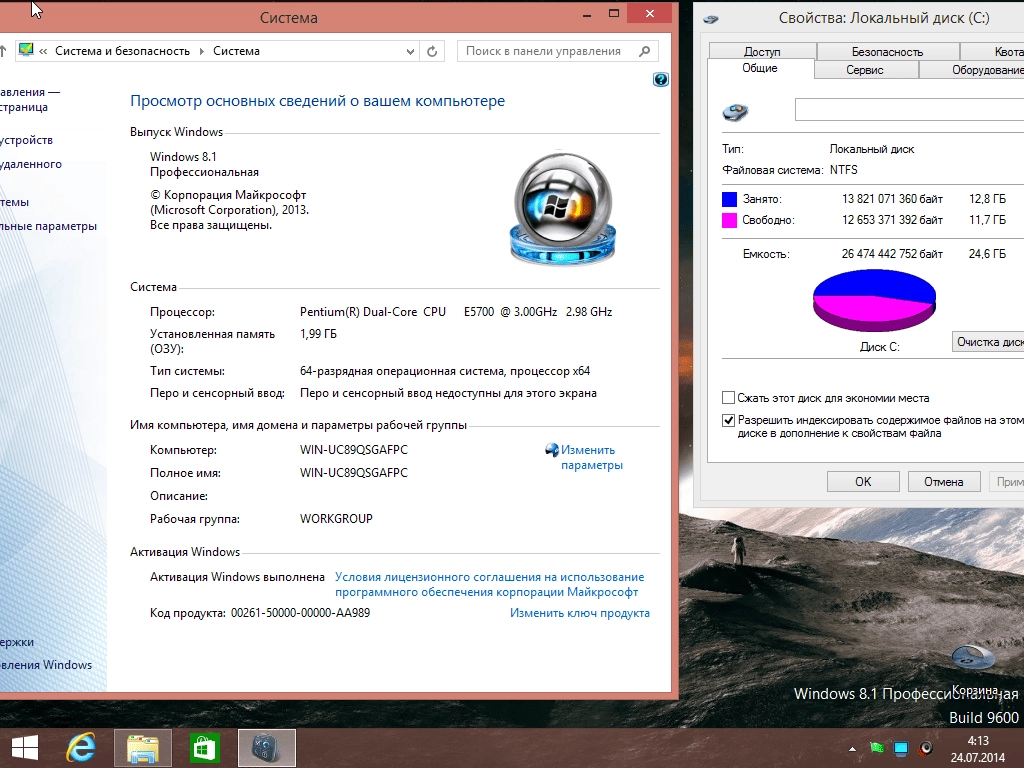This screenshot has width=1024, height=768.
Task: Switch to the Сервис tab
Action: (865, 70)
